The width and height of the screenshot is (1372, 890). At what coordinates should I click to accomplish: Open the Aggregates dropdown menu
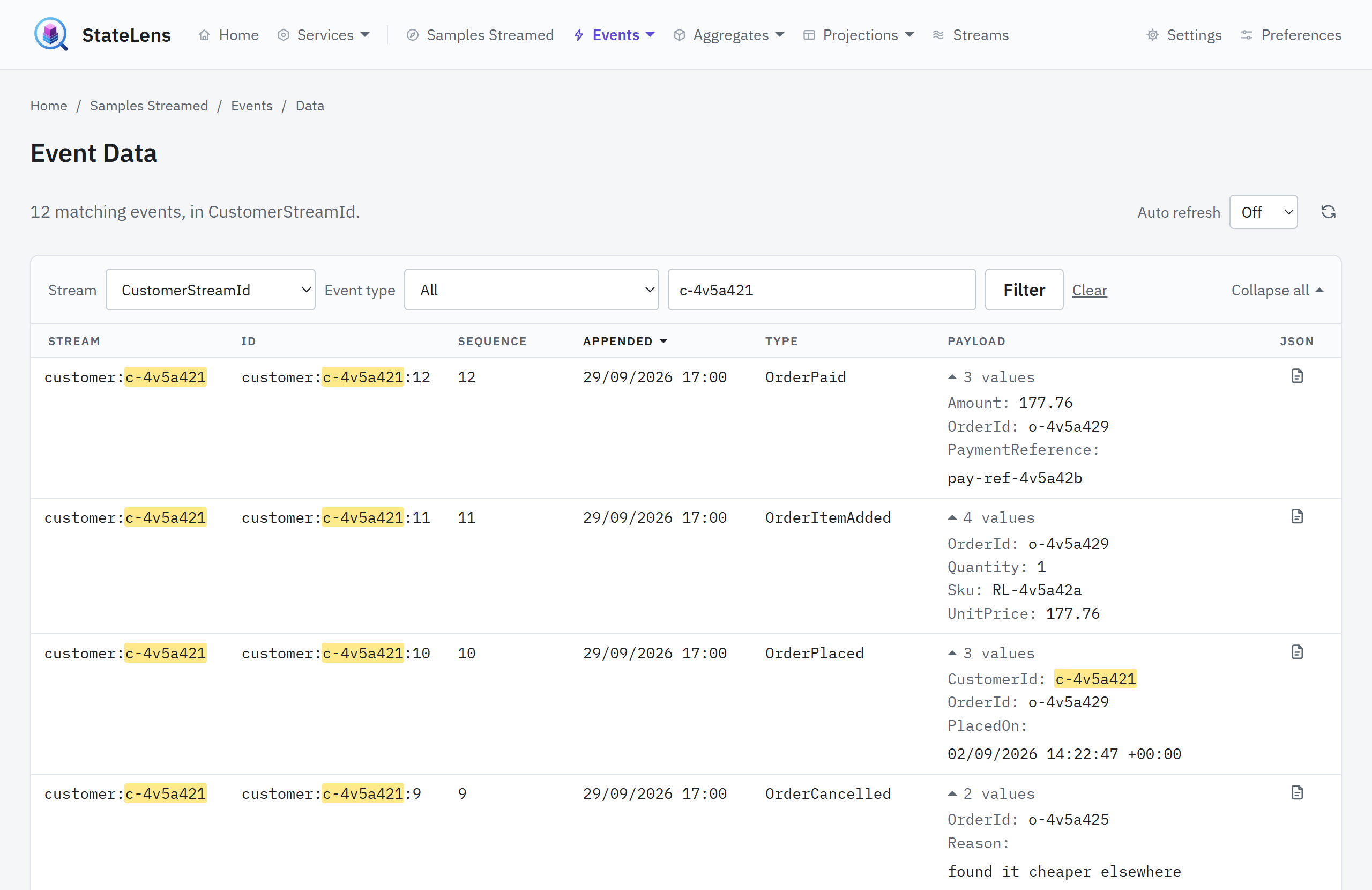tap(729, 35)
